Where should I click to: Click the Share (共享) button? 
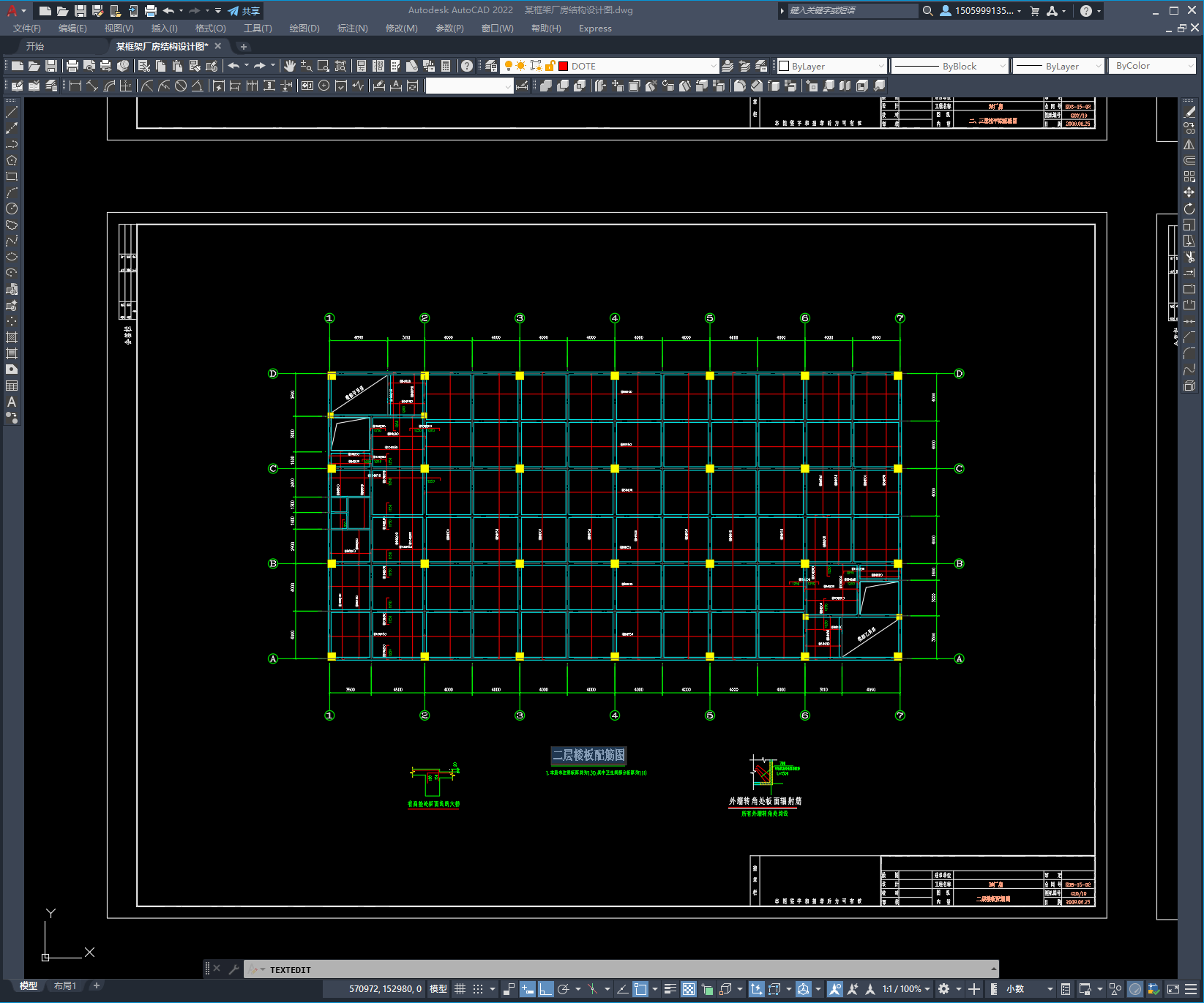(x=244, y=11)
